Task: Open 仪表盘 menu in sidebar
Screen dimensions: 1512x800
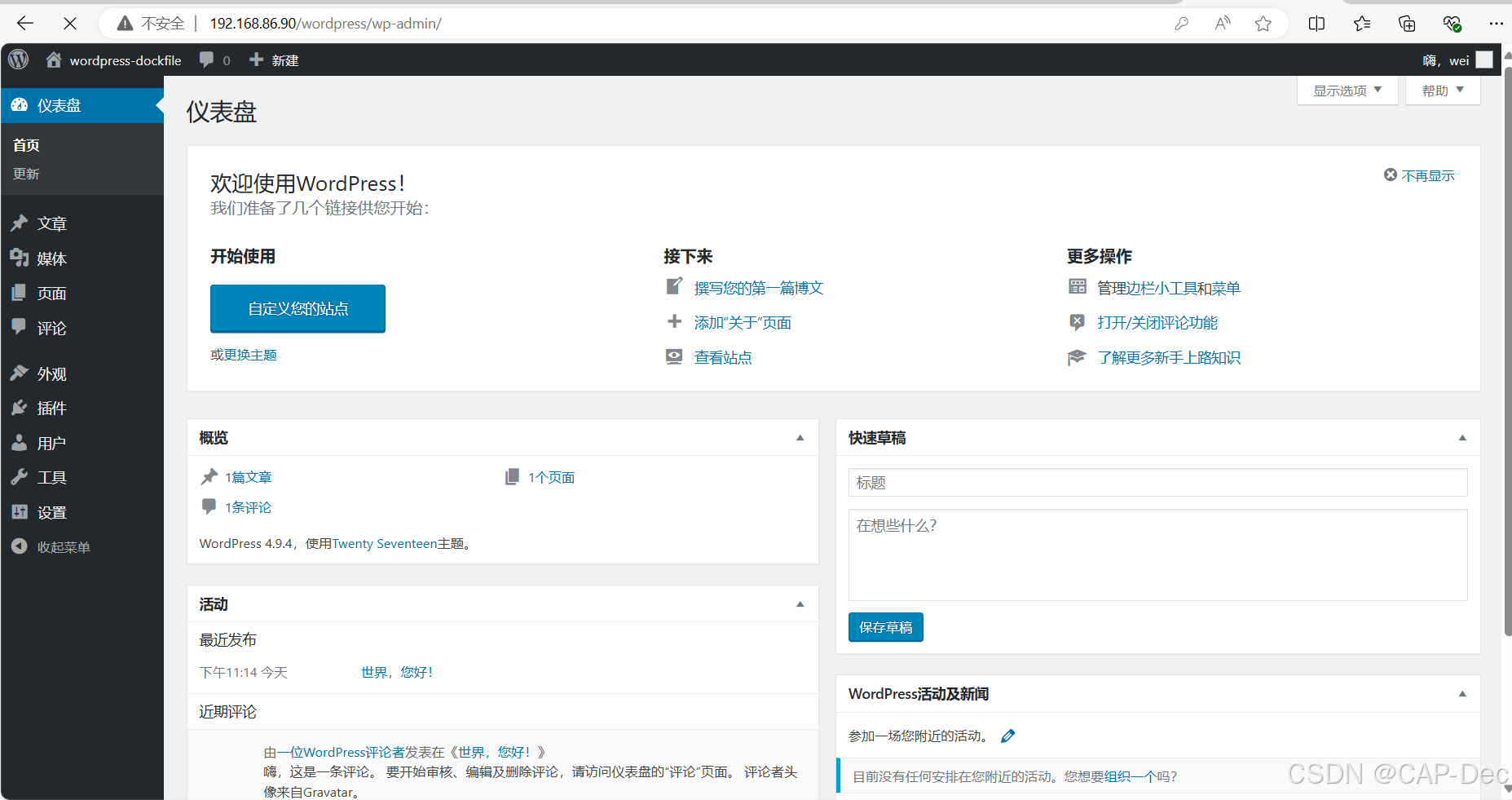Action: (x=82, y=105)
